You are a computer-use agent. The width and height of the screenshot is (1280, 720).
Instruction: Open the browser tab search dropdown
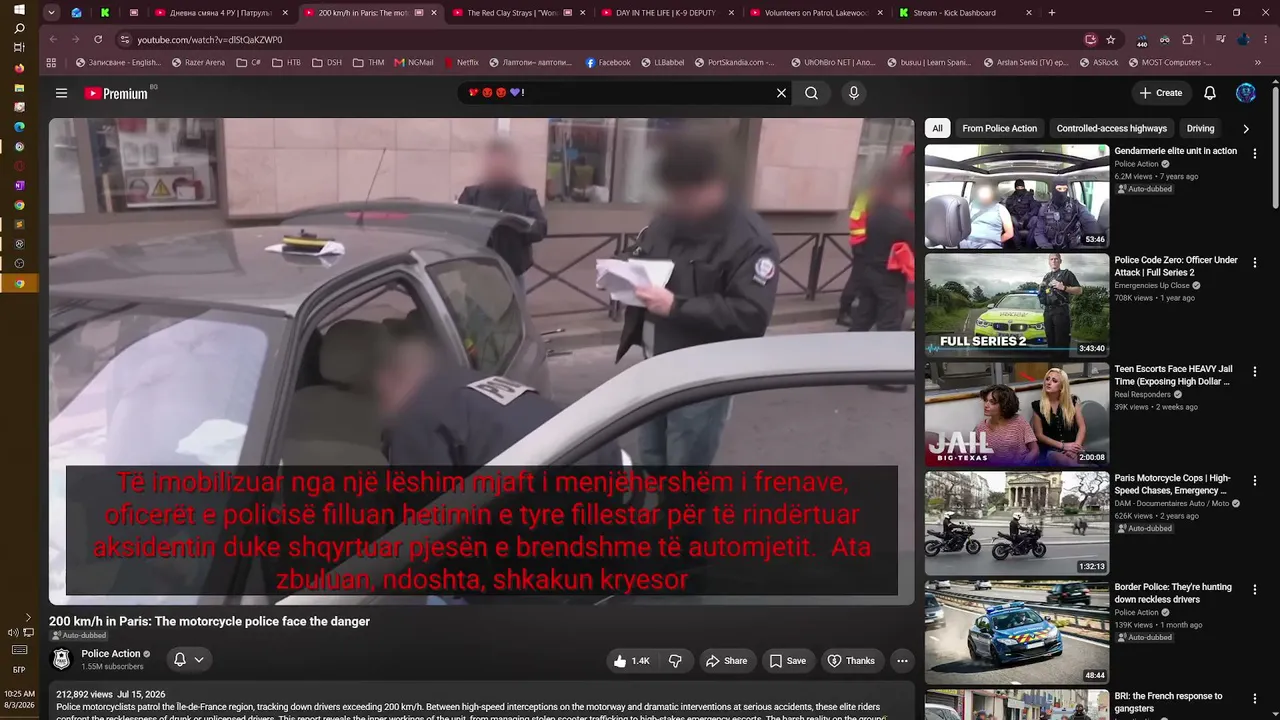51,13
